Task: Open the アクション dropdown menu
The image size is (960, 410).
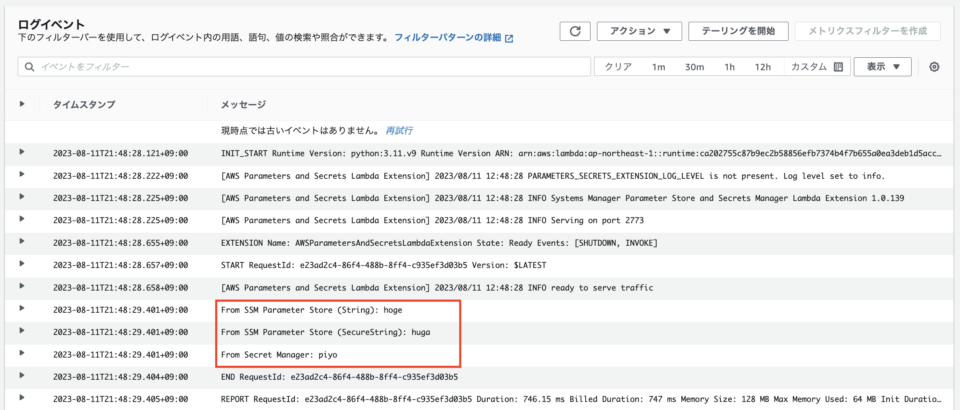Action: click(x=639, y=31)
